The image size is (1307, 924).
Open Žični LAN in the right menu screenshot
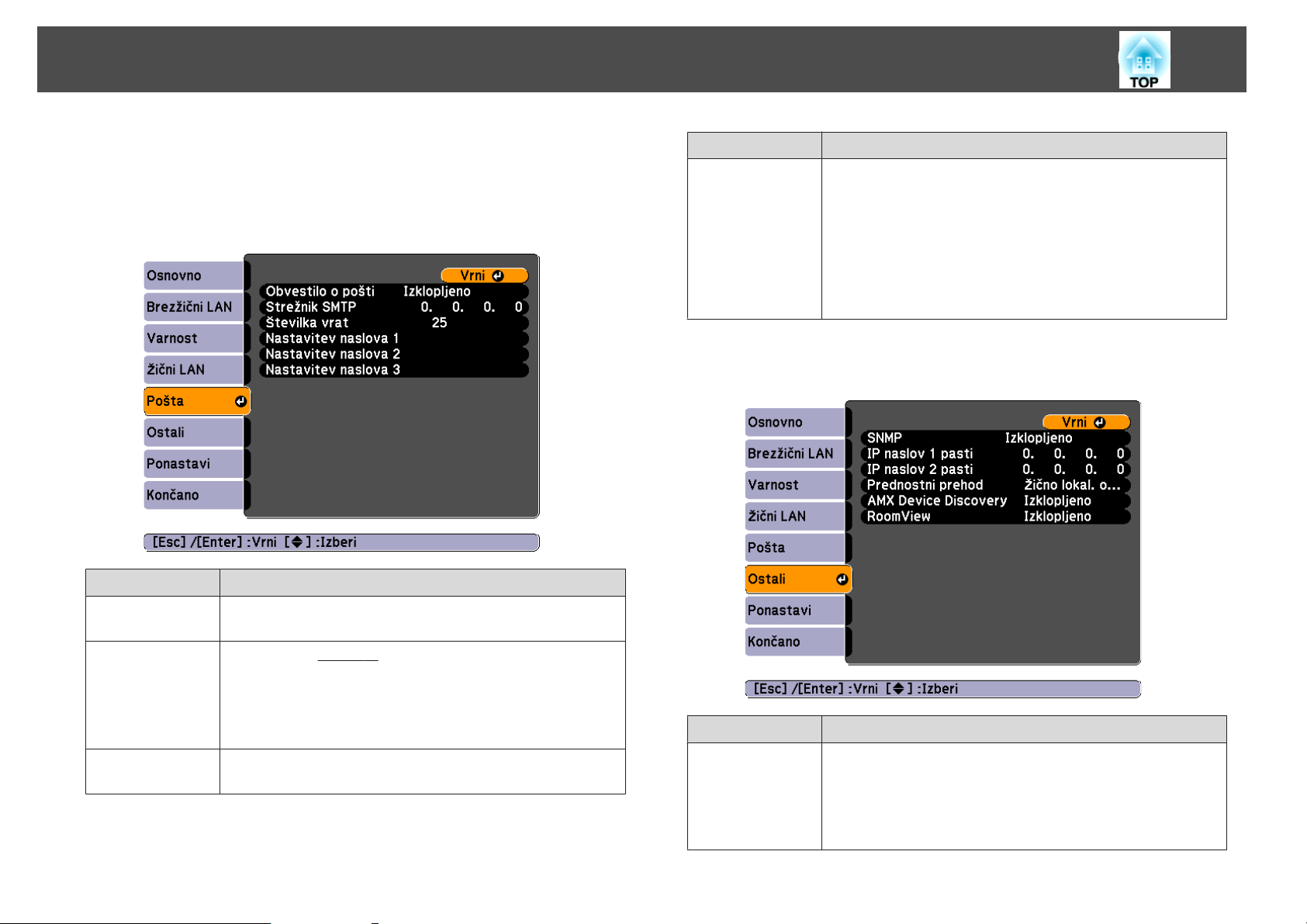pos(795,516)
